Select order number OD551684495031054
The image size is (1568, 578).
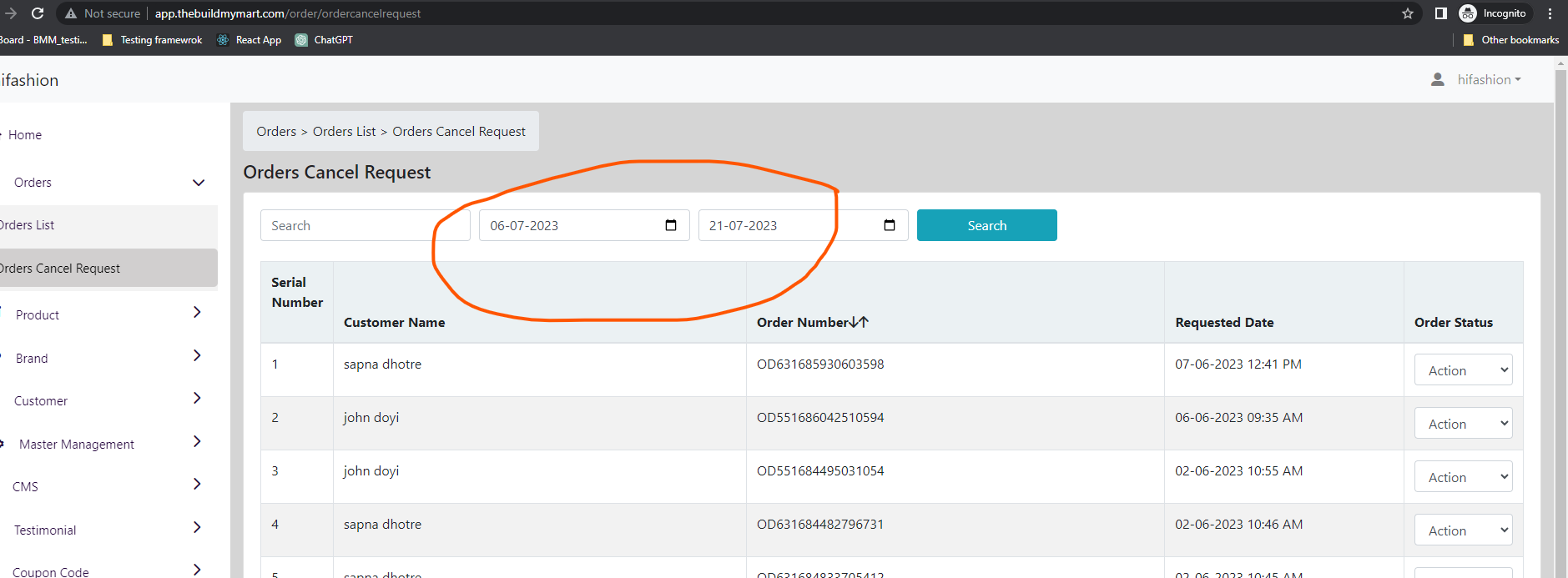pos(820,471)
